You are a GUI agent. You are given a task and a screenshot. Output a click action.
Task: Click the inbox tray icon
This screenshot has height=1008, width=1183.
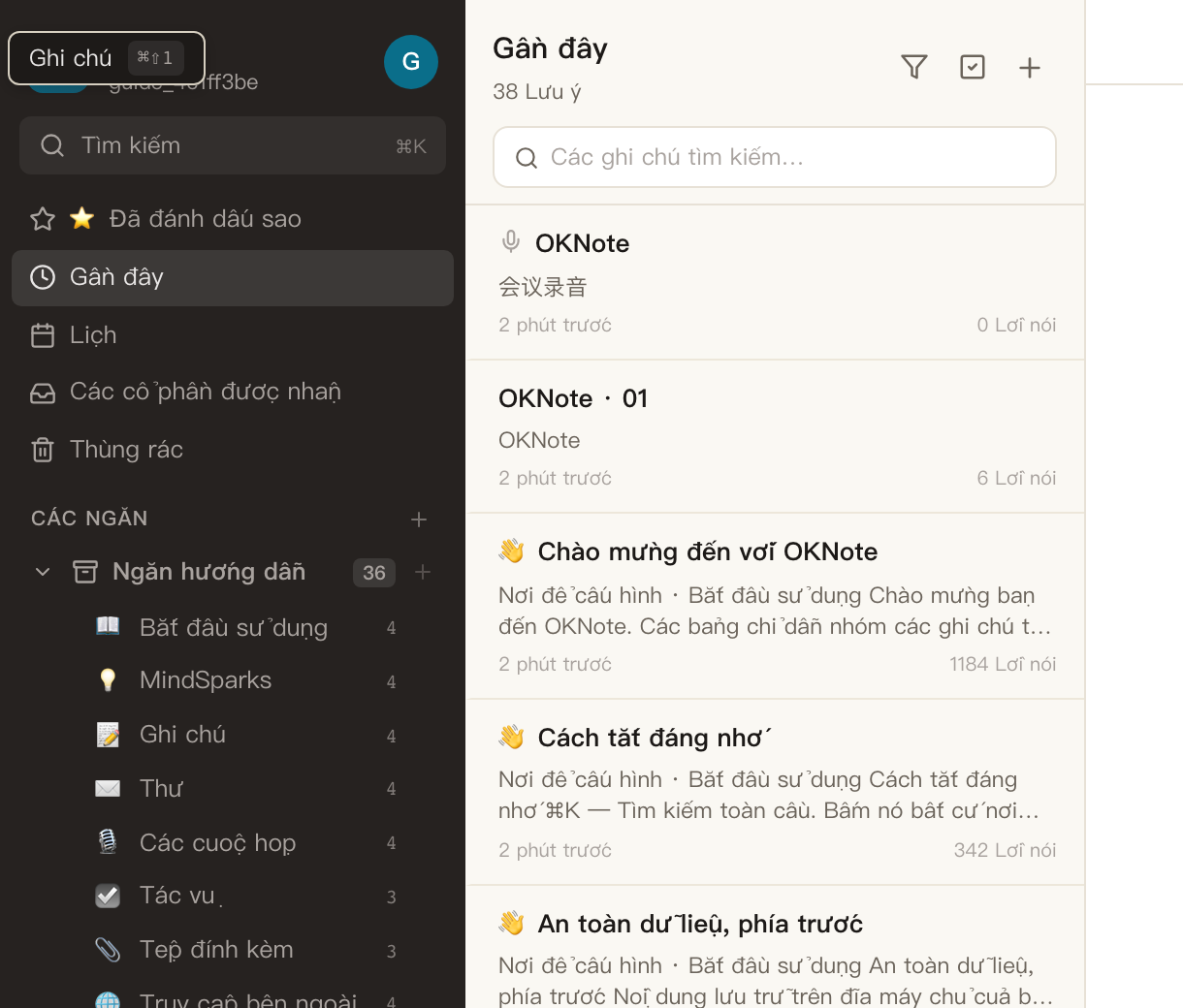tap(43, 393)
